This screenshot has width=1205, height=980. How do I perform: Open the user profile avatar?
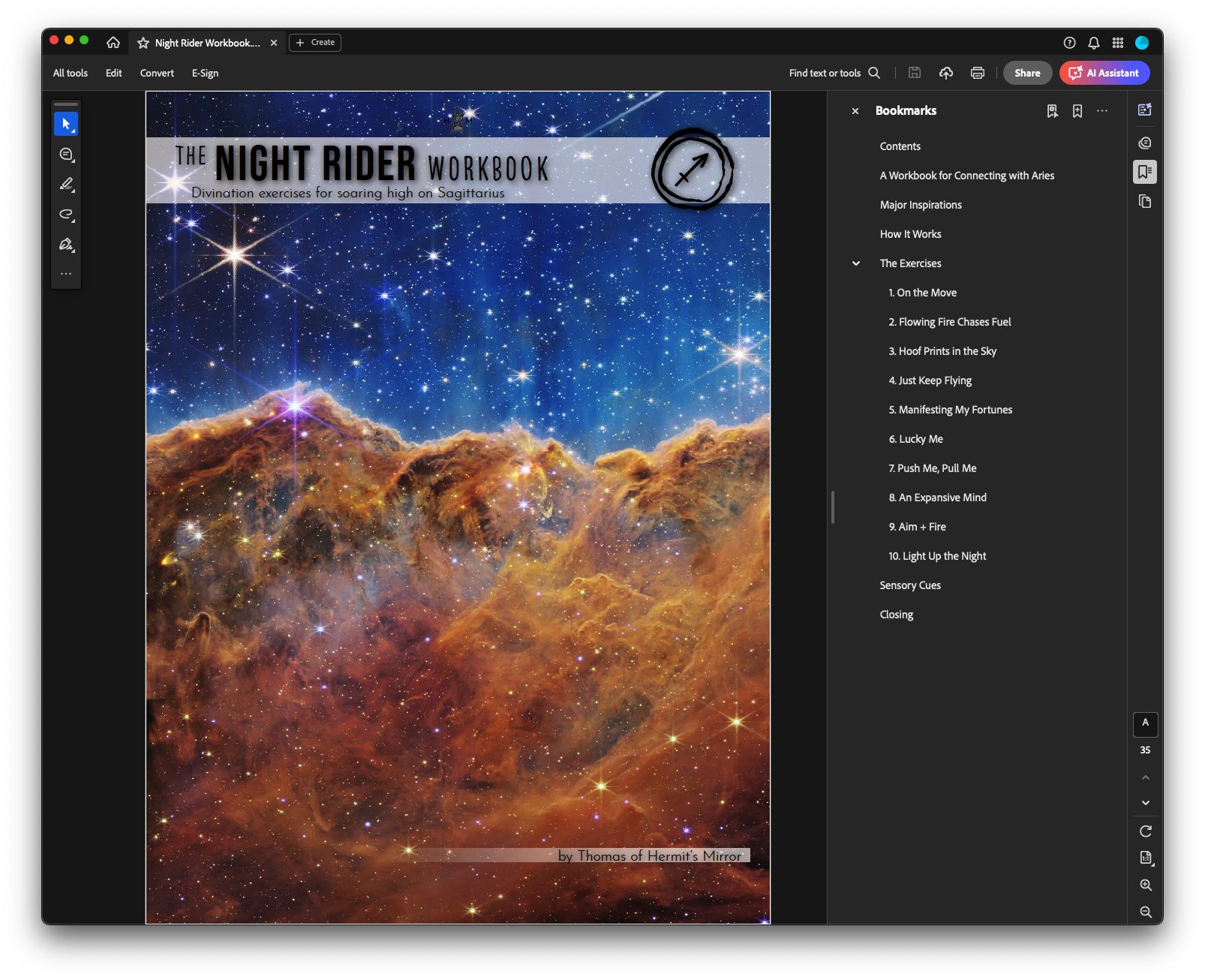(1142, 43)
